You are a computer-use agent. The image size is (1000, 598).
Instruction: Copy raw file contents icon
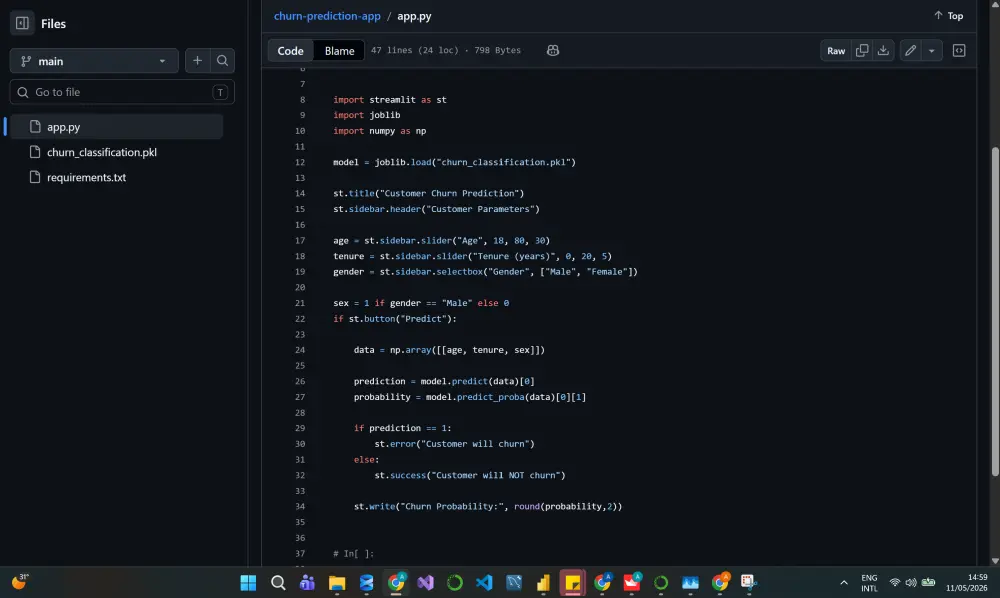point(862,50)
